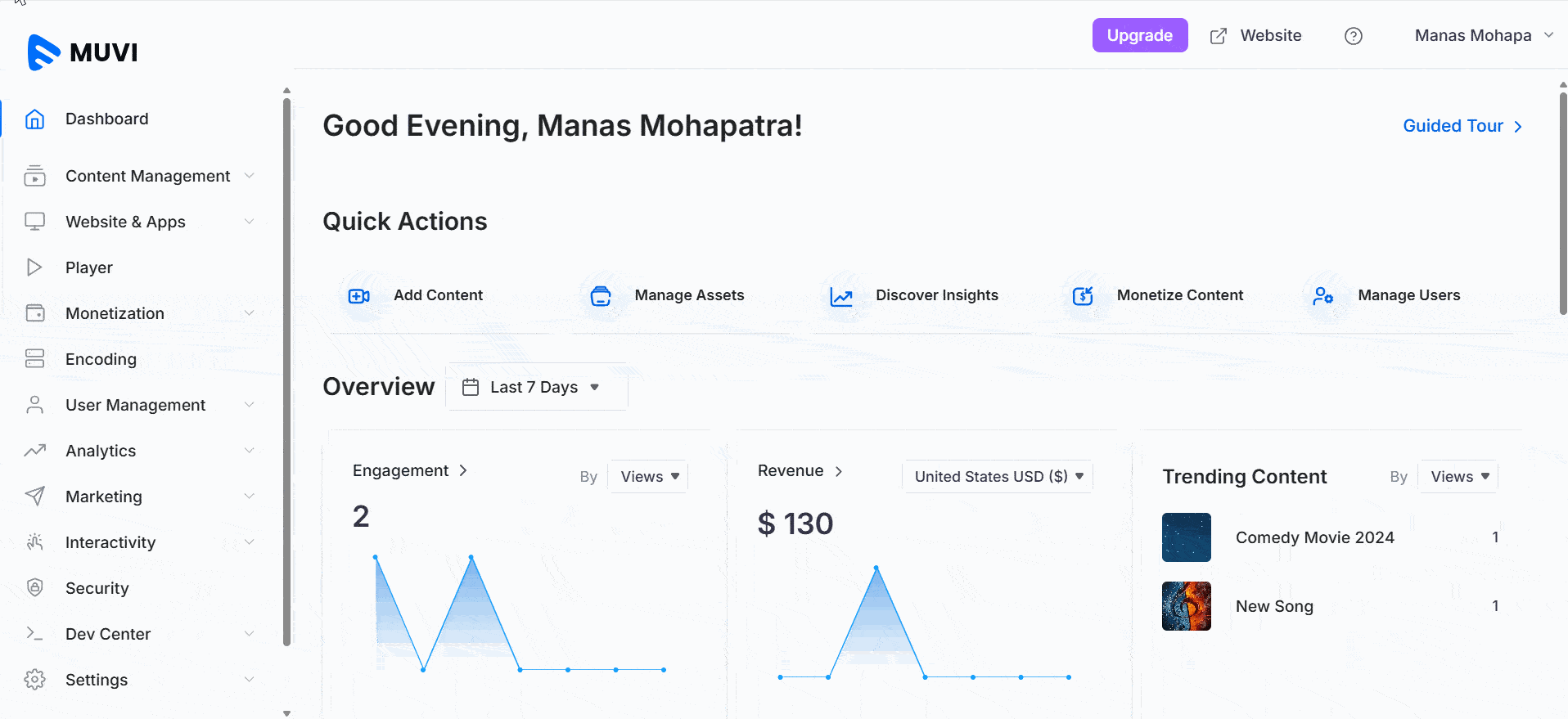Viewport: 1568px width, 719px height.
Task: Open Player from the sidebar
Action: (x=88, y=267)
